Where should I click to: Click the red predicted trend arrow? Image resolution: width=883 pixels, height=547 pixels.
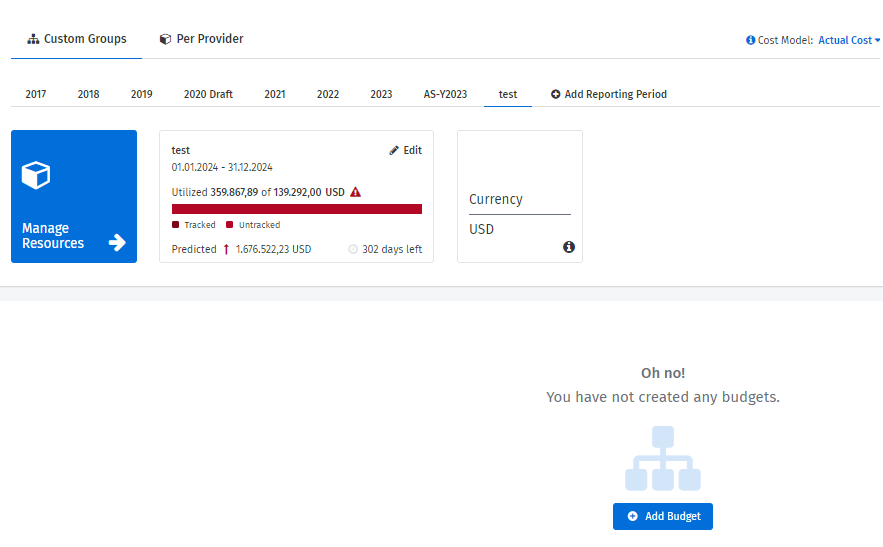click(x=226, y=249)
